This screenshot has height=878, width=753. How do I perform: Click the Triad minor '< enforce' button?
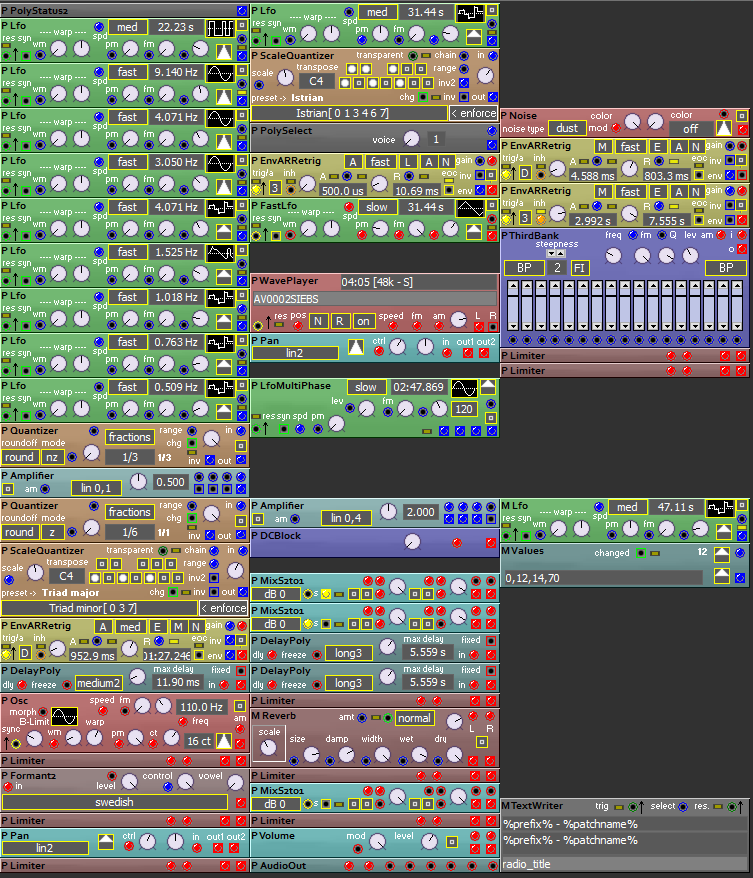point(223,608)
